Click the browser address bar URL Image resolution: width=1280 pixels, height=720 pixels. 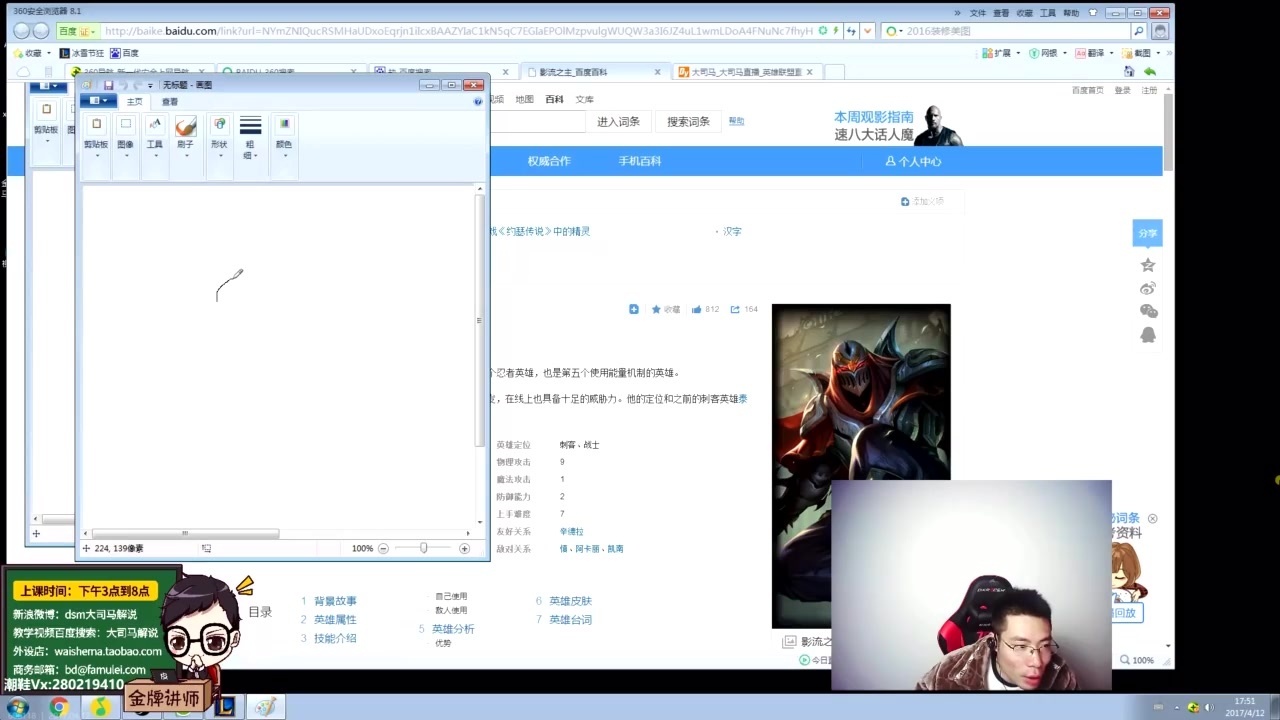pos(459,31)
